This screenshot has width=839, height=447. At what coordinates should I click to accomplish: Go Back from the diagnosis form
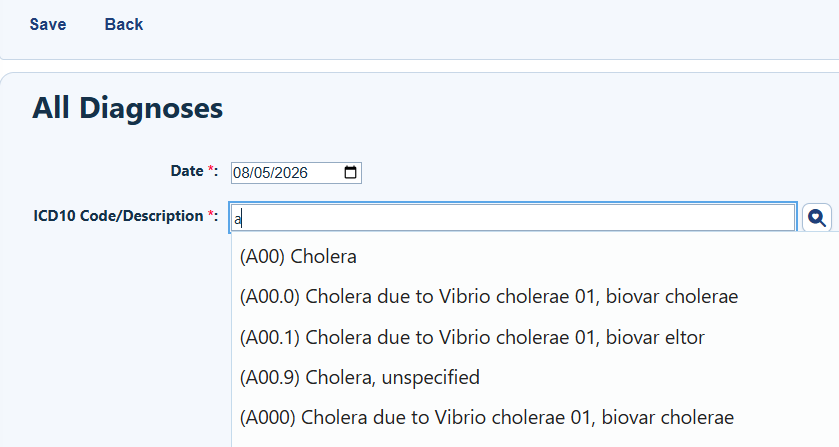124,24
